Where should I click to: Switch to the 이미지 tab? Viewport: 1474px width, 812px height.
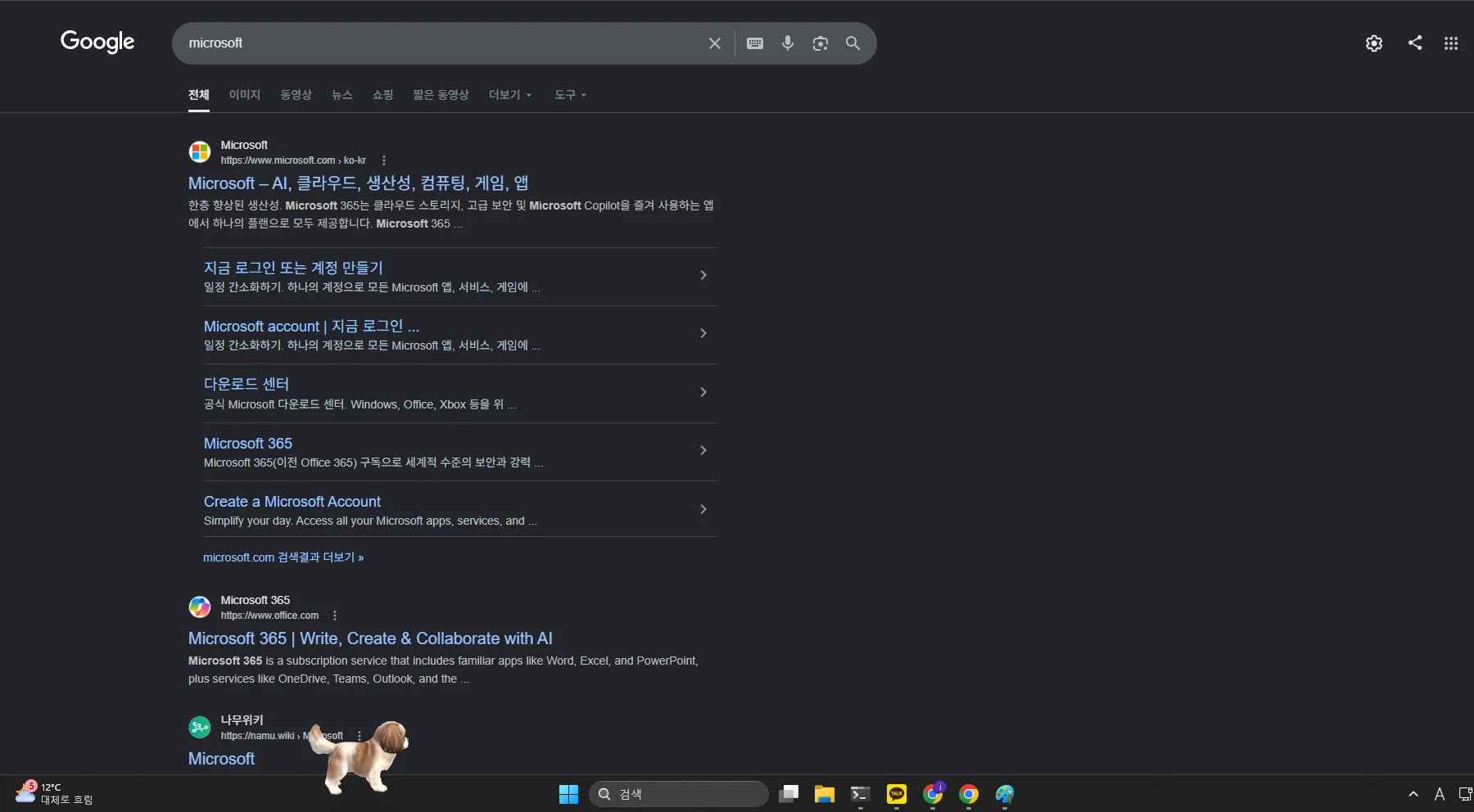(245, 95)
